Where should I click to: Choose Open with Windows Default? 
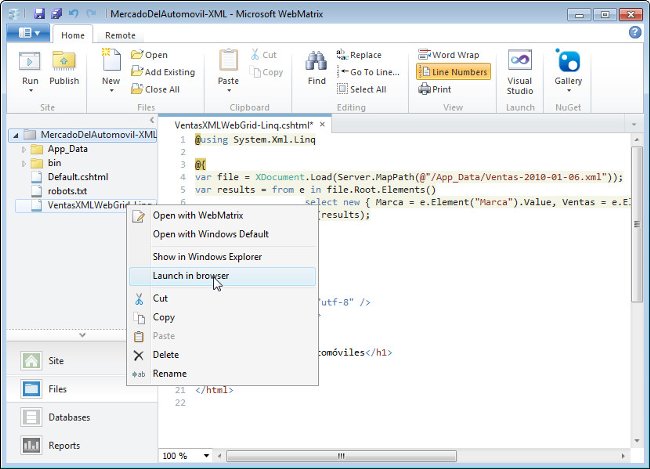(x=223, y=234)
